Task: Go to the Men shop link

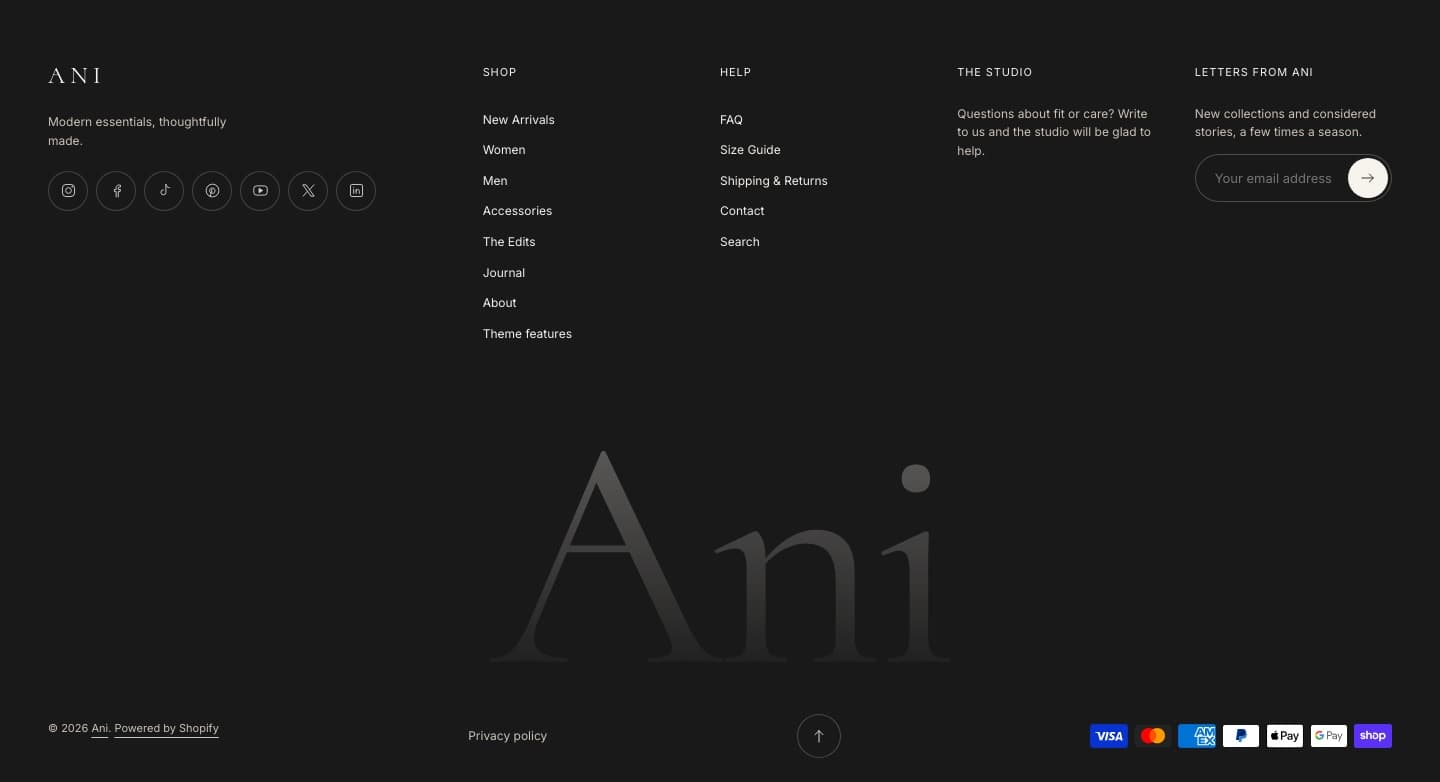Action: pos(495,181)
